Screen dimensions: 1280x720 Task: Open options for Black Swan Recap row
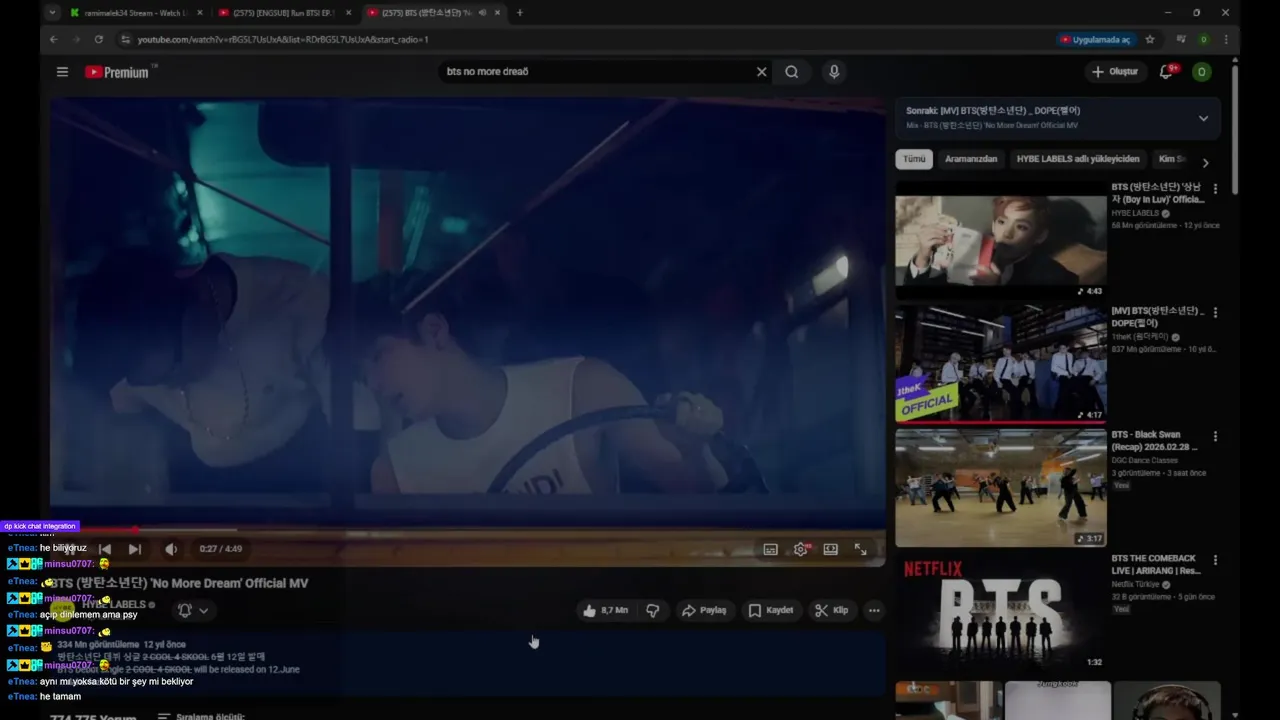pyautogui.click(x=1215, y=437)
